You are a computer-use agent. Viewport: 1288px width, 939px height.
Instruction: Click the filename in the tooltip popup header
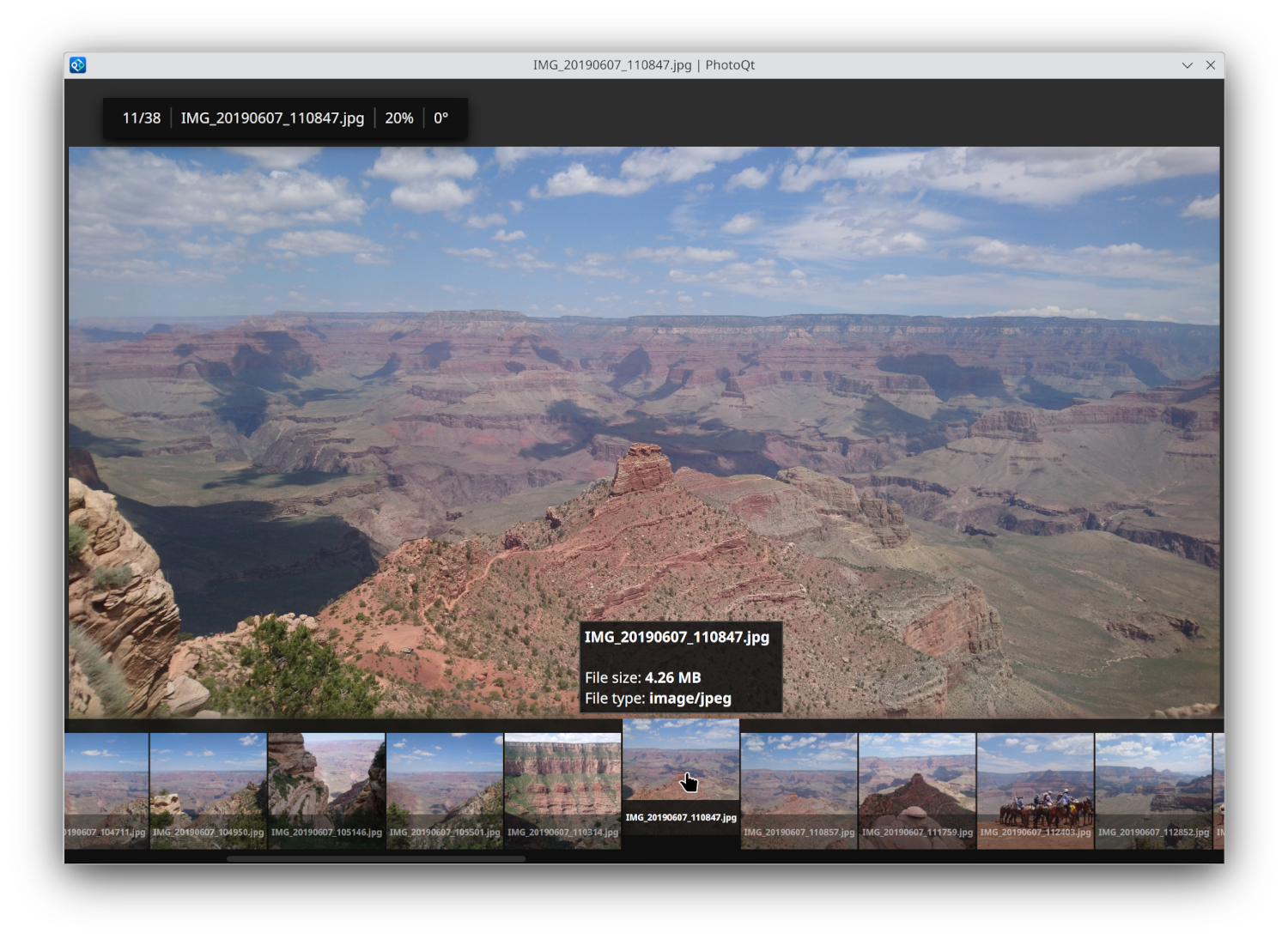[x=677, y=638]
